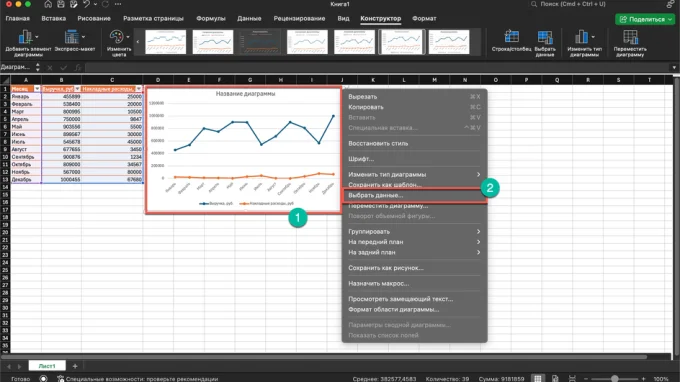The width and height of the screenshot is (680, 382).
Task: Adjust the zoom slider in status bar
Action: pos(615,379)
